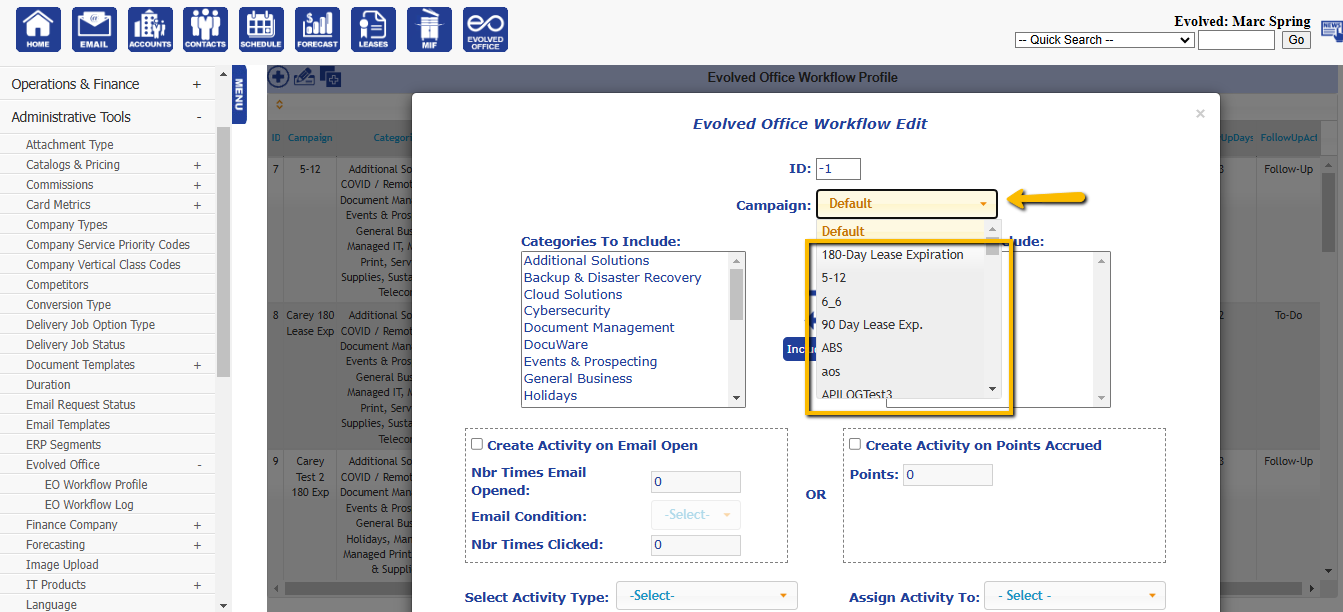
Task: Expand the Document Templates sidebar item
Action: [x=197, y=365]
